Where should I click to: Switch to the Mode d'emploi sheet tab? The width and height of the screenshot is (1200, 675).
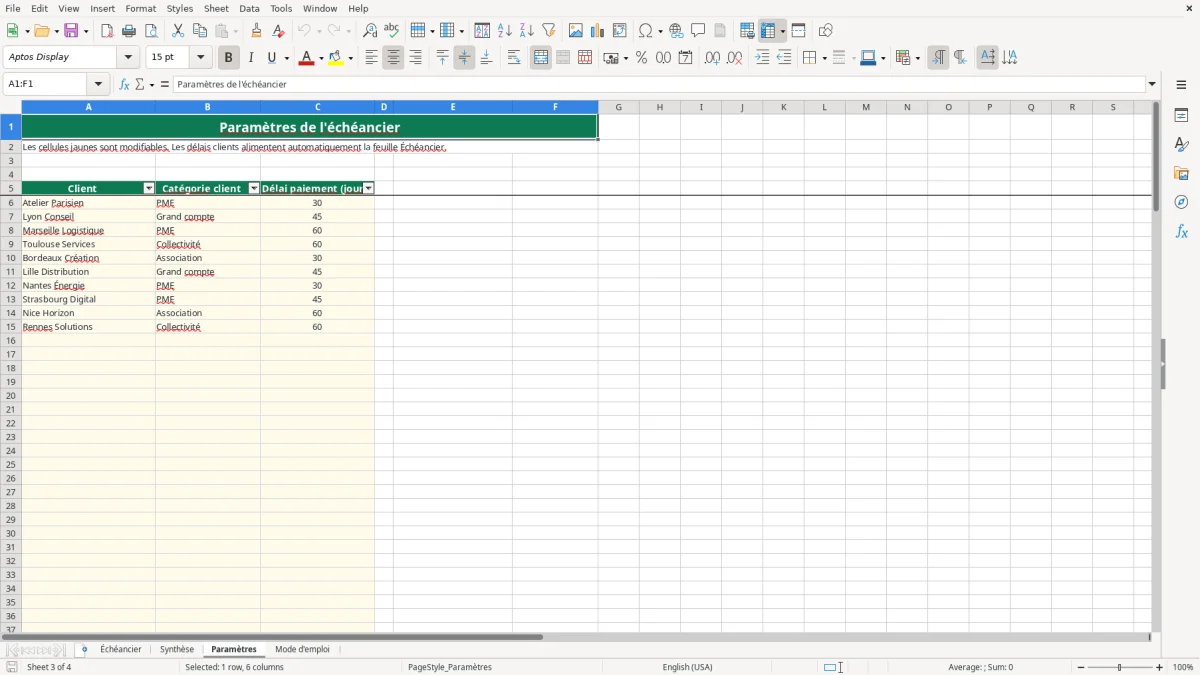[x=302, y=649]
